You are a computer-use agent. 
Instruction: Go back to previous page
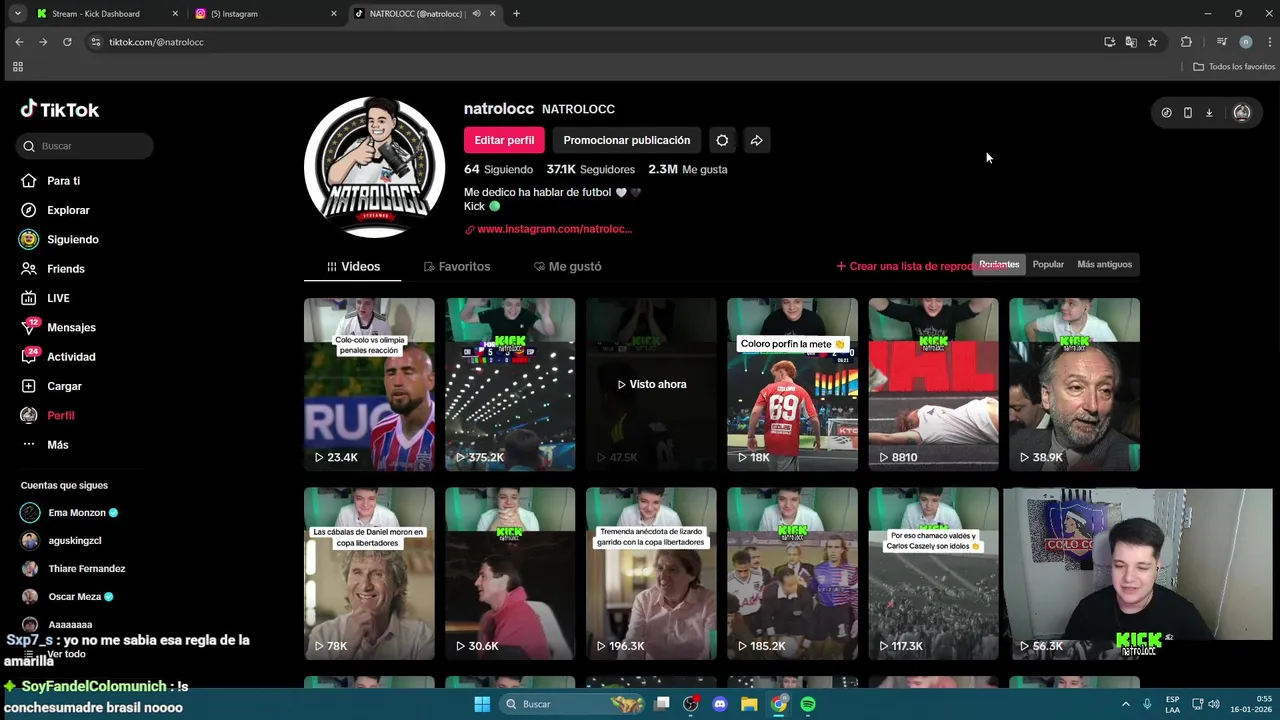click(19, 42)
